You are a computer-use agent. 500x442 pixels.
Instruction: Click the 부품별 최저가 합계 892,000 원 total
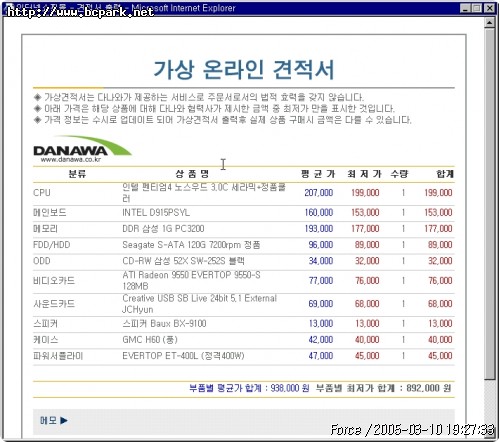tap(384, 388)
